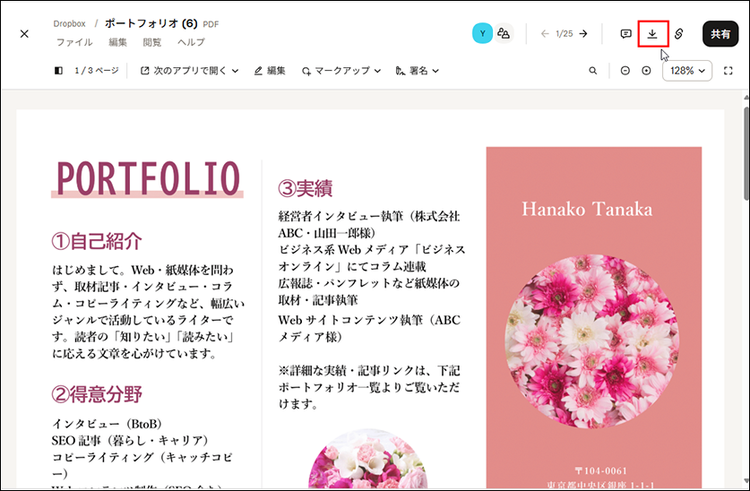Click the 1/25 file counter text
This screenshot has width=750, height=491.
(x=564, y=34)
